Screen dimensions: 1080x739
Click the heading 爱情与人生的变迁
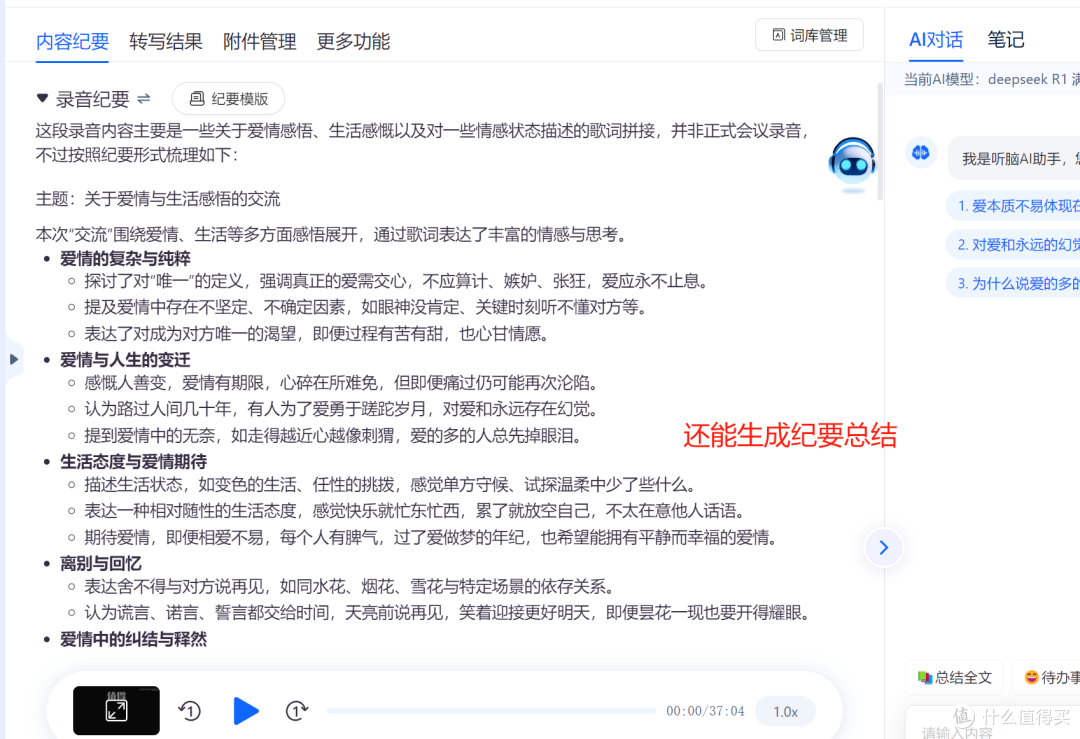tap(125, 360)
